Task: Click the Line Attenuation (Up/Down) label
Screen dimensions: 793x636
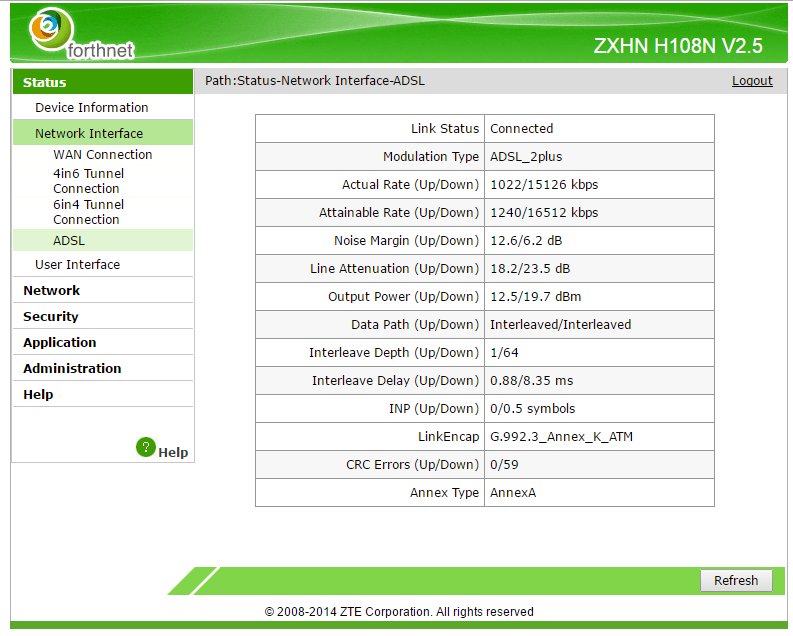Action: click(394, 268)
